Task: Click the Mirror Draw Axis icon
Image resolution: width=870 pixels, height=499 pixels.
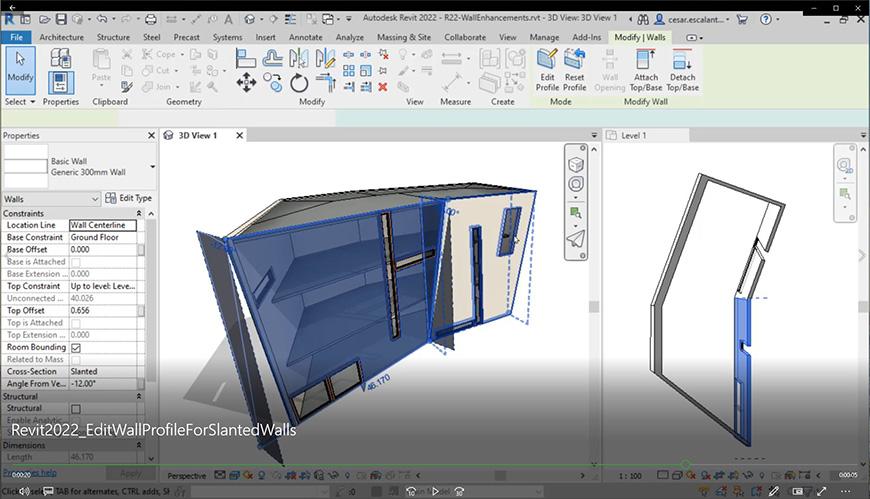Action: [x=325, y=58]
